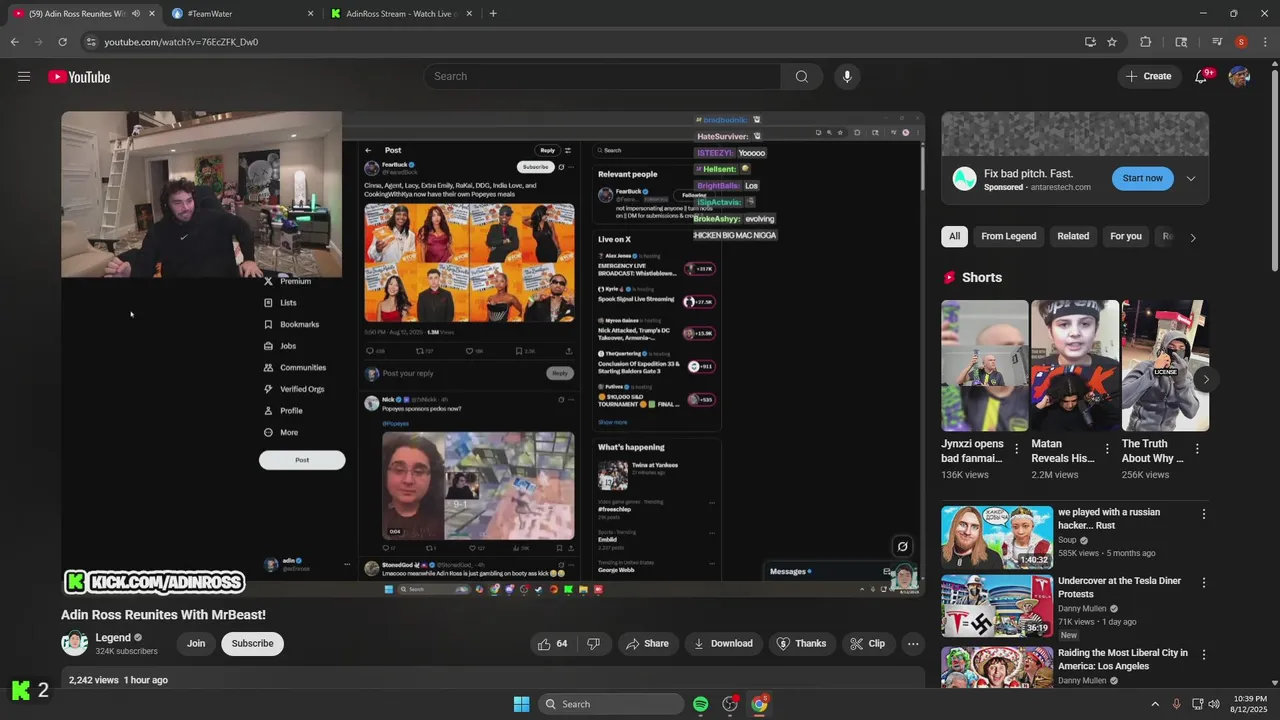Screen dimensions: 1280x720
Task: Open the Tesla Diner Protests video thumbnail
Action: click(997, 606)
